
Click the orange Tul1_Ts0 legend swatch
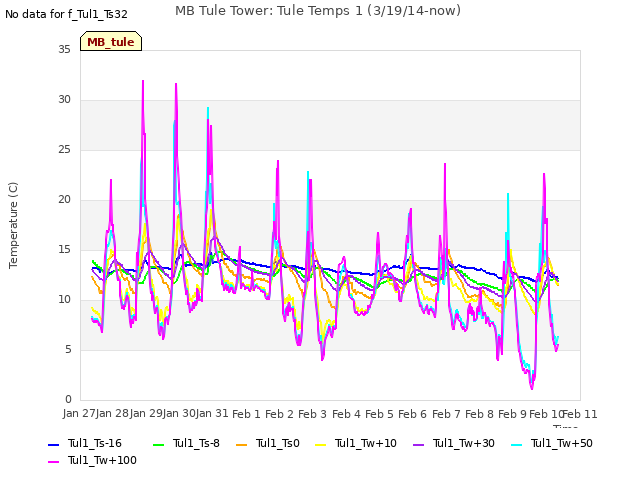coord(242,444)
